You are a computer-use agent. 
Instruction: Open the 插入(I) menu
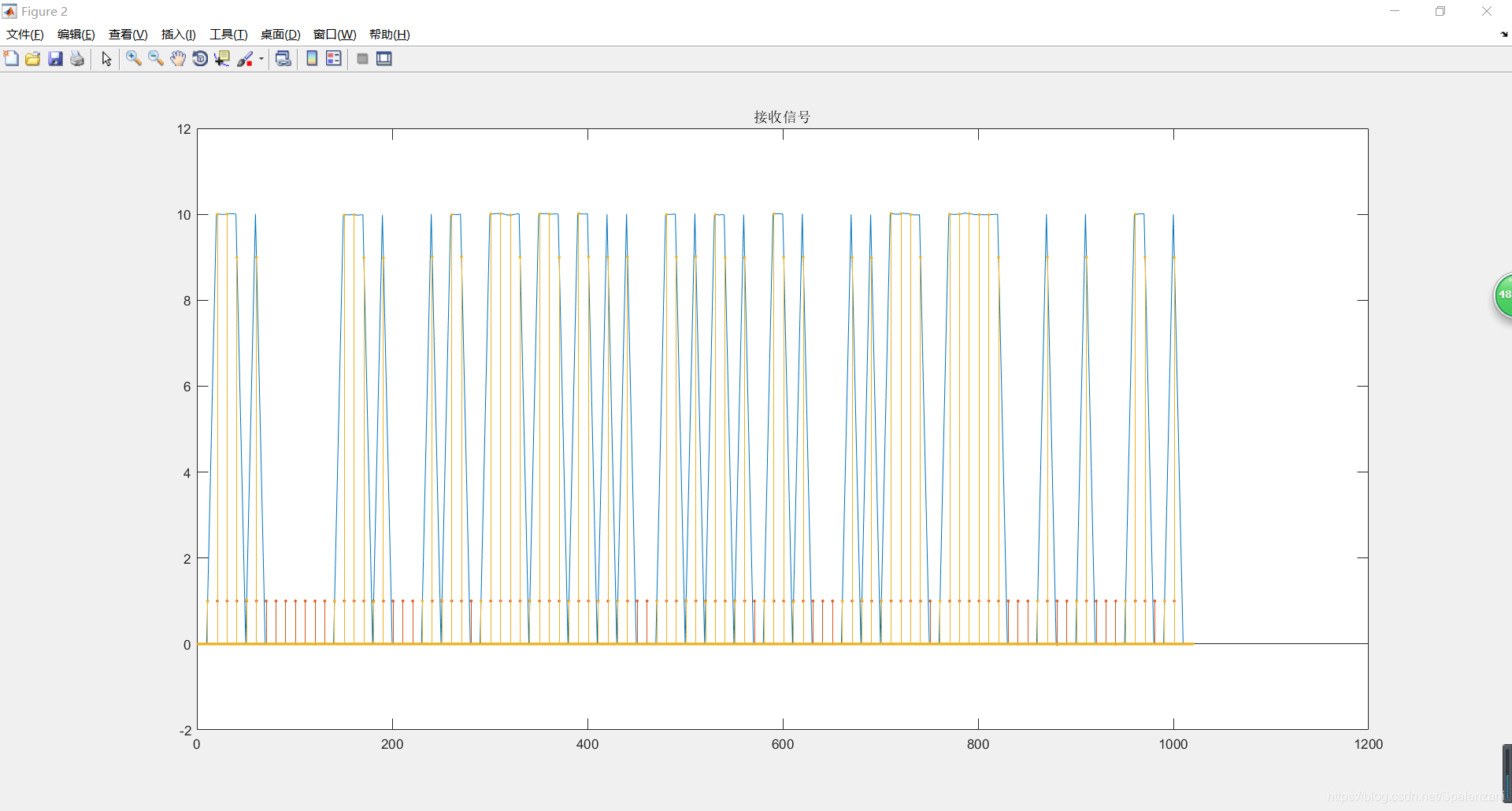179,35
